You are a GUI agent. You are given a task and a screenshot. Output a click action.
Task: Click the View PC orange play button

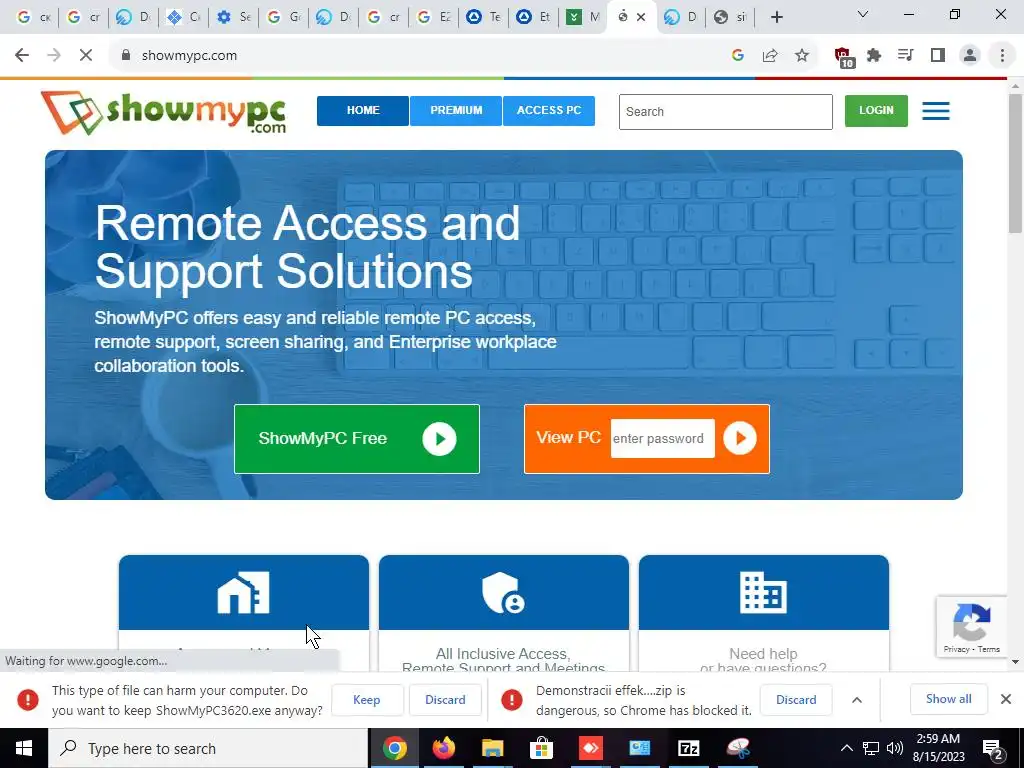point(739,438)
